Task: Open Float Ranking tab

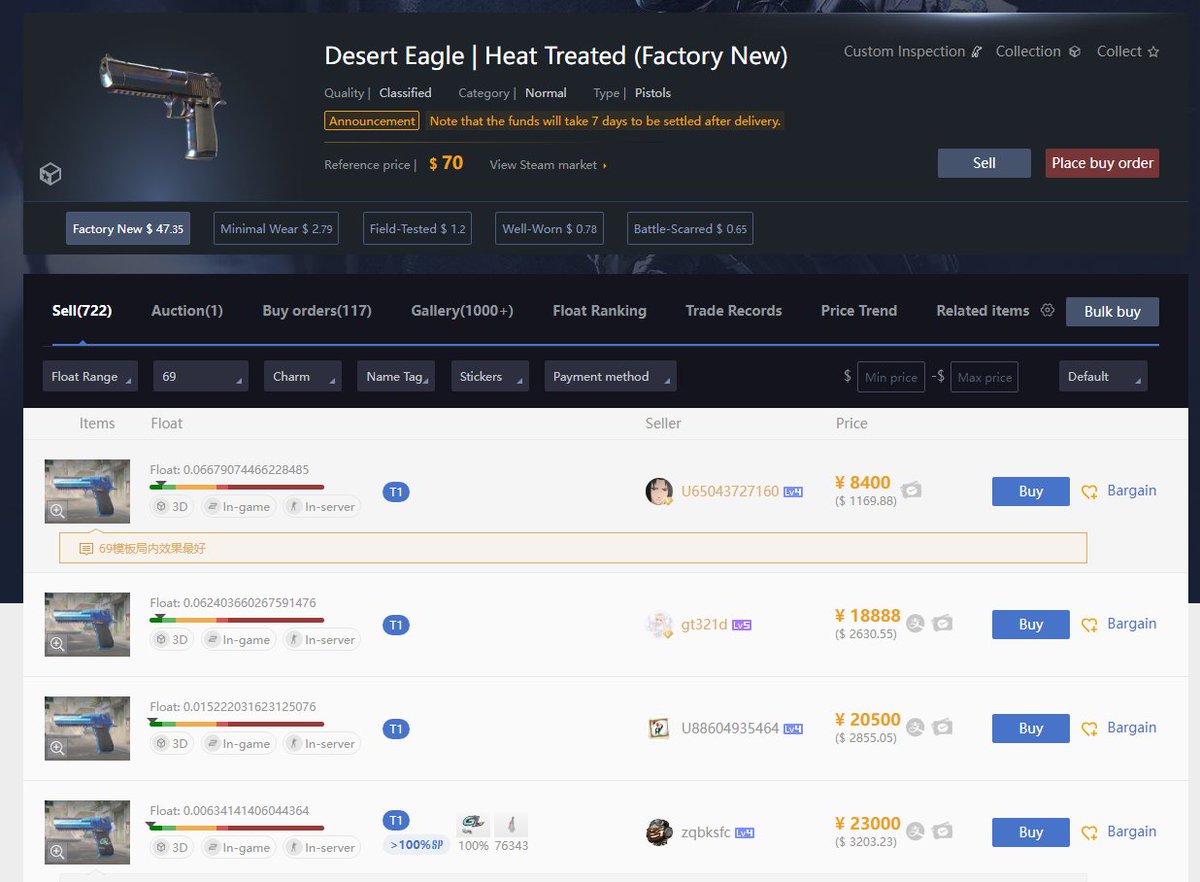Action: pos(599,311)
